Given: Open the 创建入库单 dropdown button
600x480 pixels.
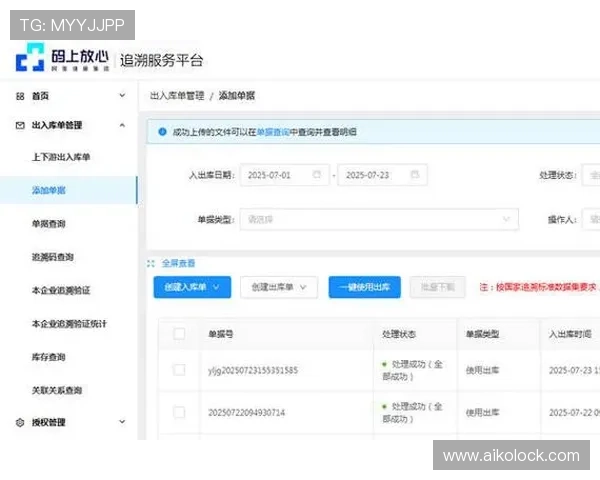Looking at the screenshot, I should tap(192, 287).
